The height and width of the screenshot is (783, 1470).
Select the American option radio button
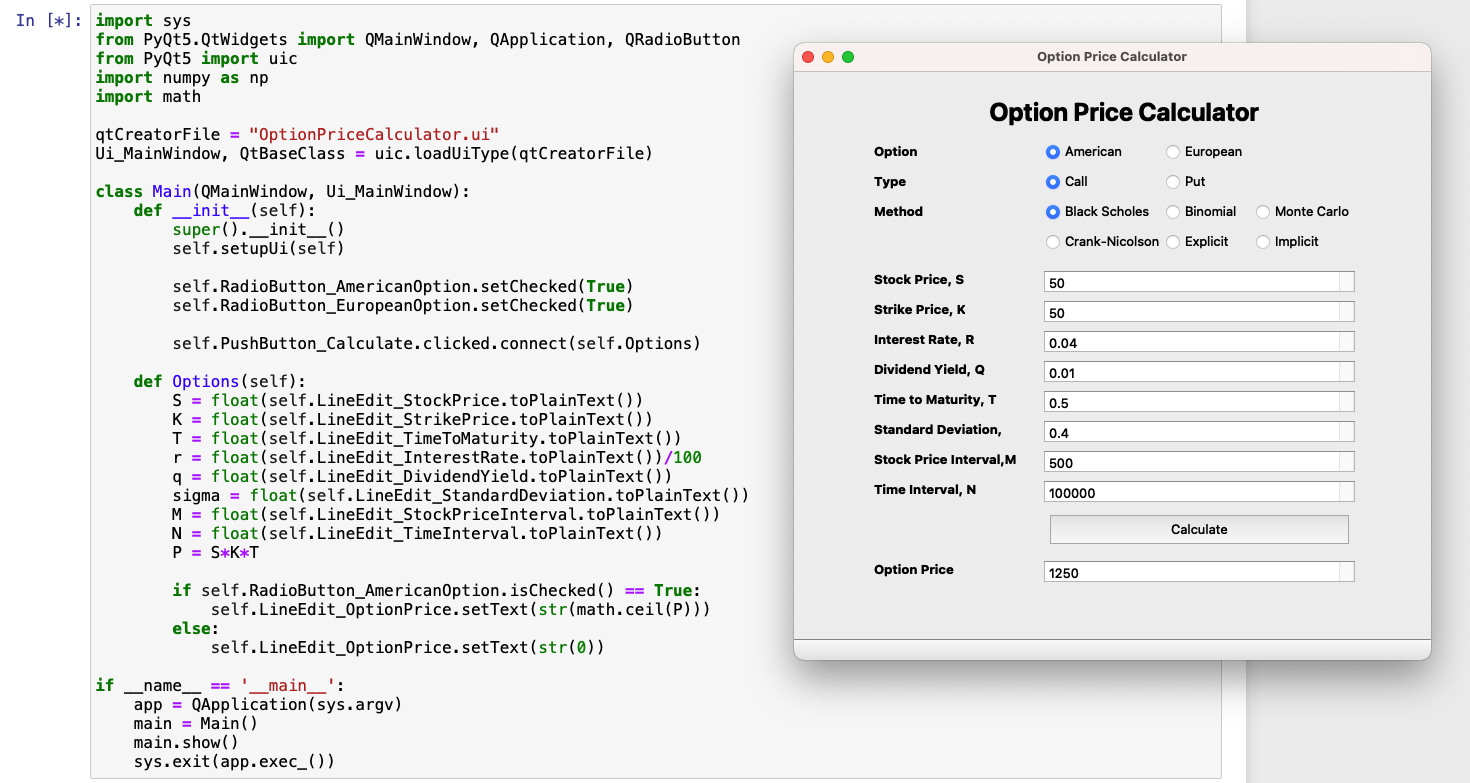[x=1052, y=152]
